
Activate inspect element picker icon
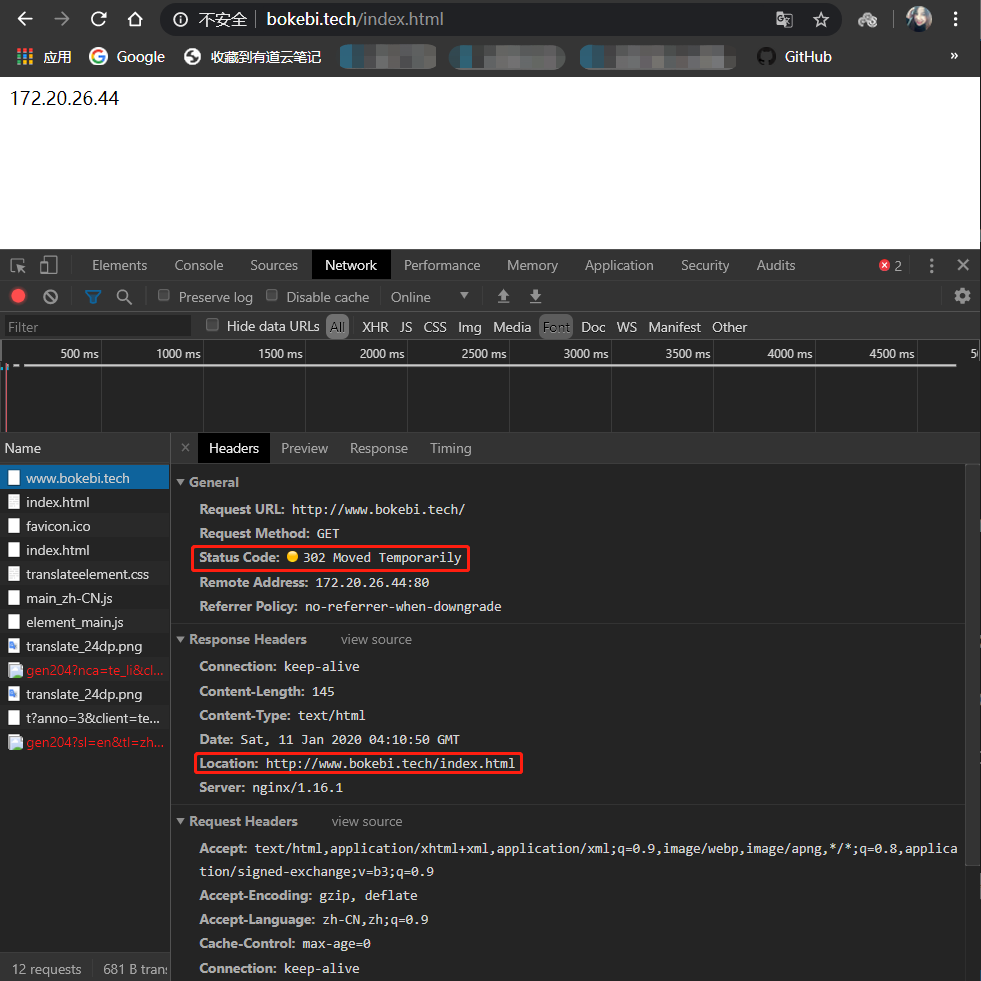pyautogui.click(x=18, y=265)
